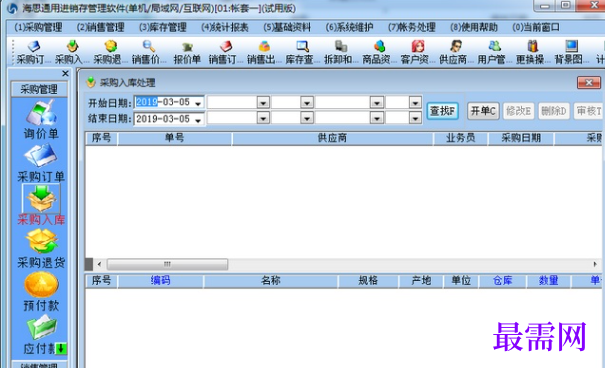Open the (4)统计报表 menu
Viewport: 605px width, 368px height.
click(225, 27)
